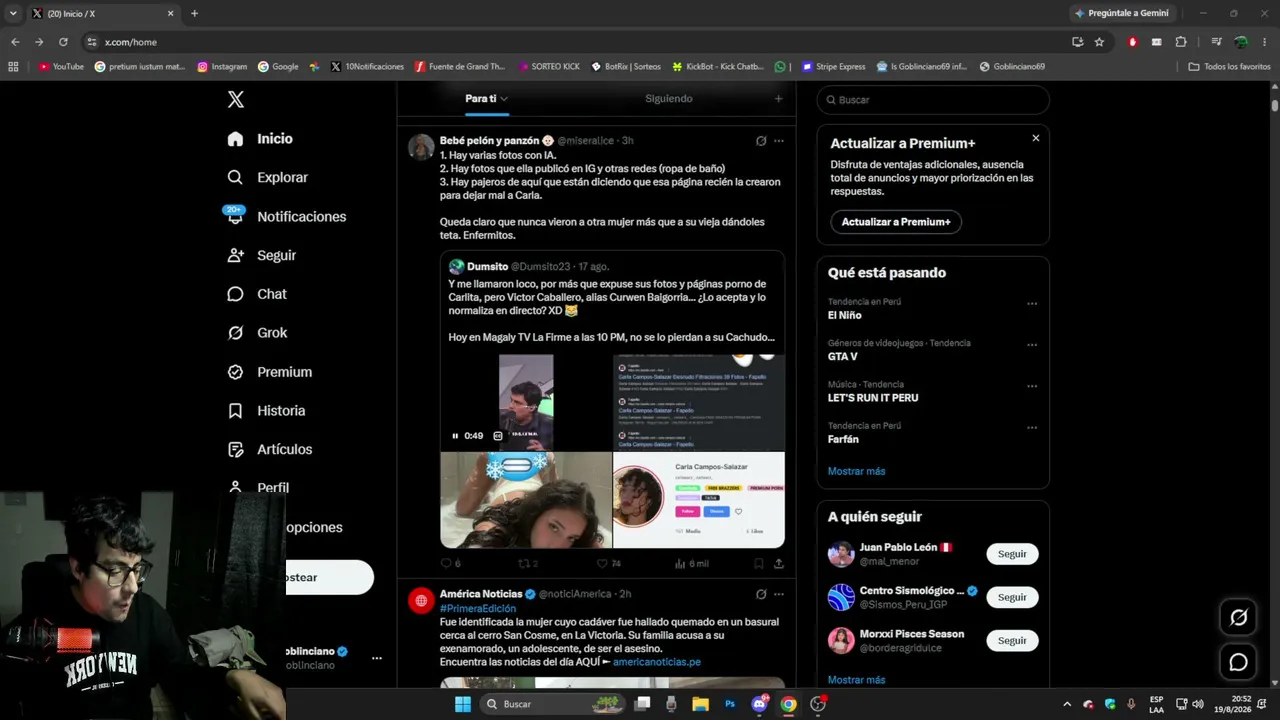Open the Chrome extensions puzzle icon
The image size is (1280, 720).
coord(1181,42)
